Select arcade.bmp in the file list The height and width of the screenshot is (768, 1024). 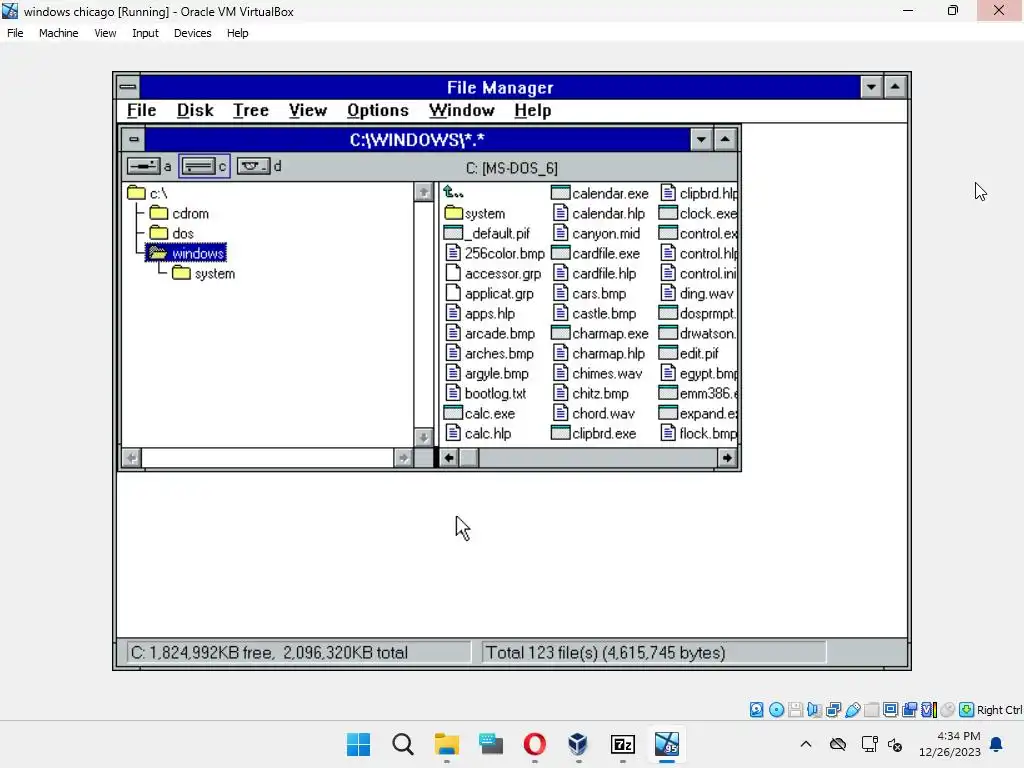(490, 334)
